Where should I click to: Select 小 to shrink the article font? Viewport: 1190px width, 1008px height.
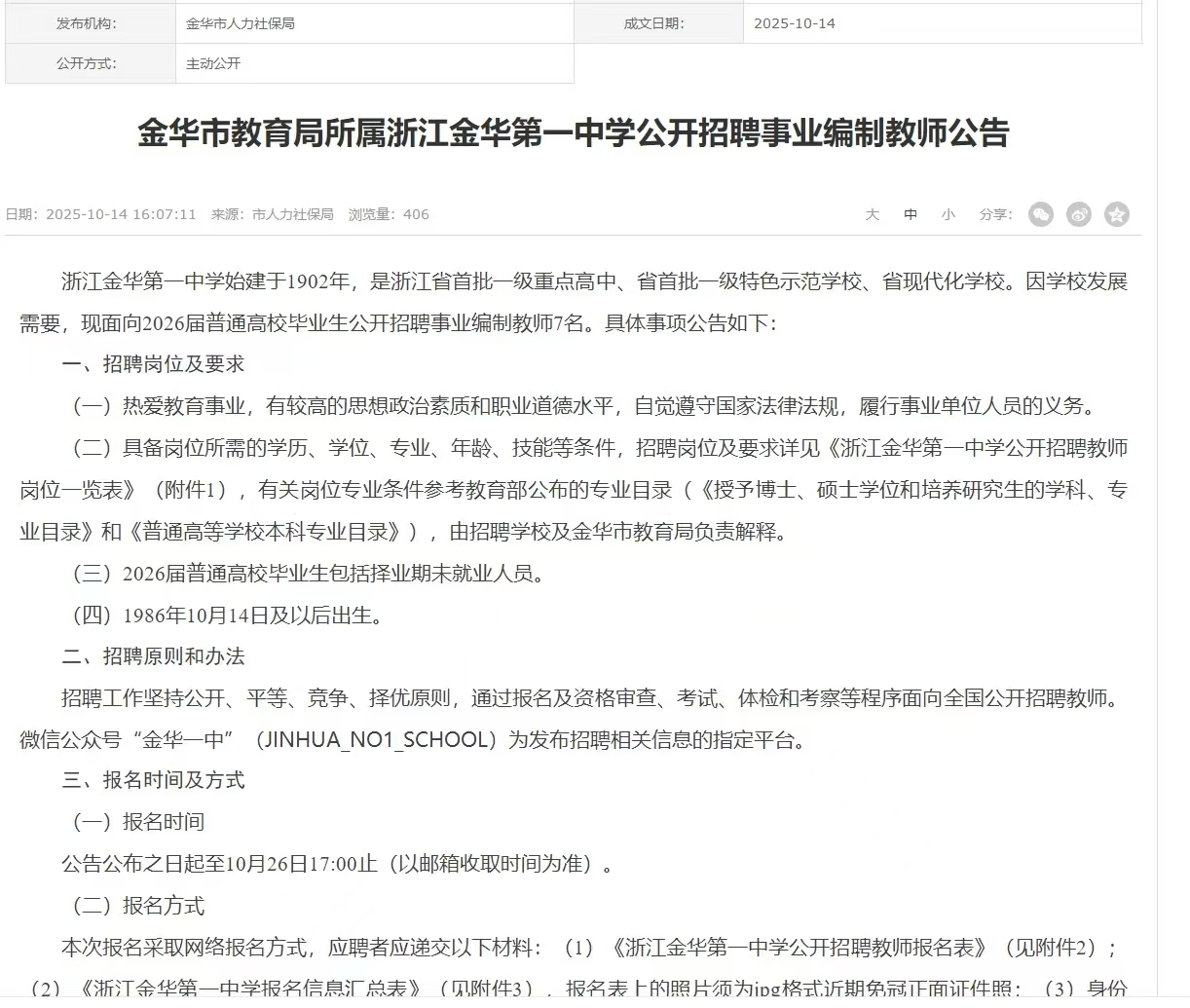tap(948, 214)
